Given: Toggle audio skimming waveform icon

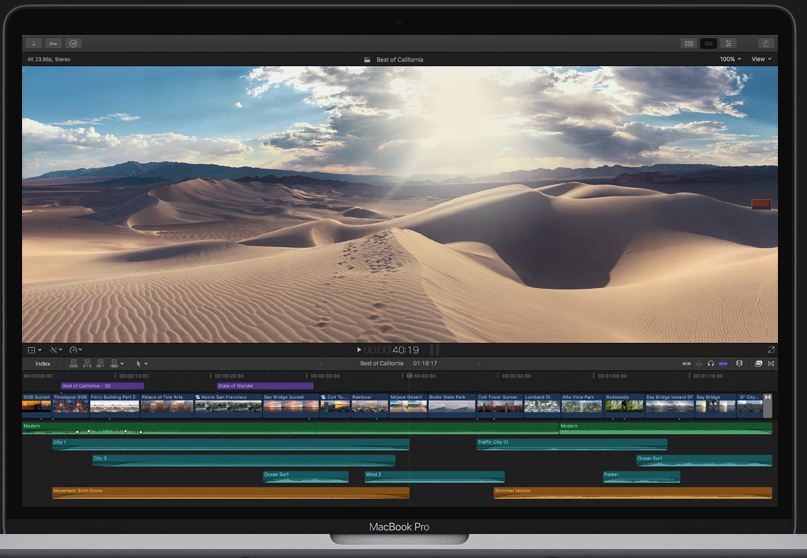Looking at the screenshot, I should (698, 364).
